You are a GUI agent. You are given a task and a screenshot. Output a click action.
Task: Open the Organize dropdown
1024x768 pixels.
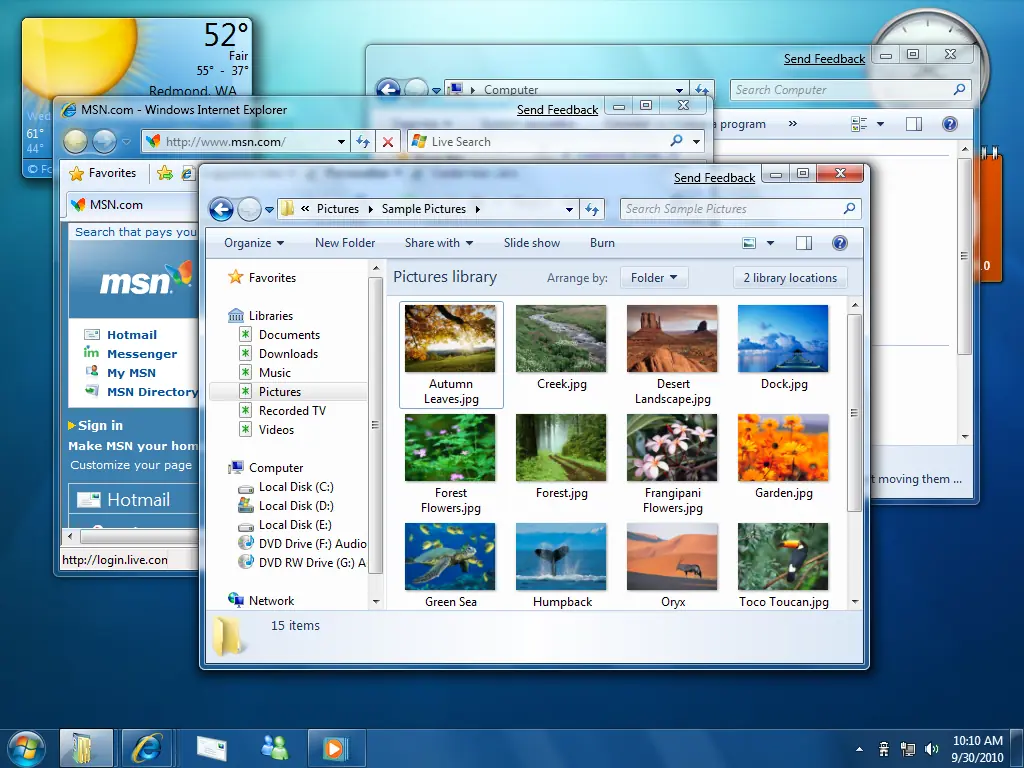(252, 242)
